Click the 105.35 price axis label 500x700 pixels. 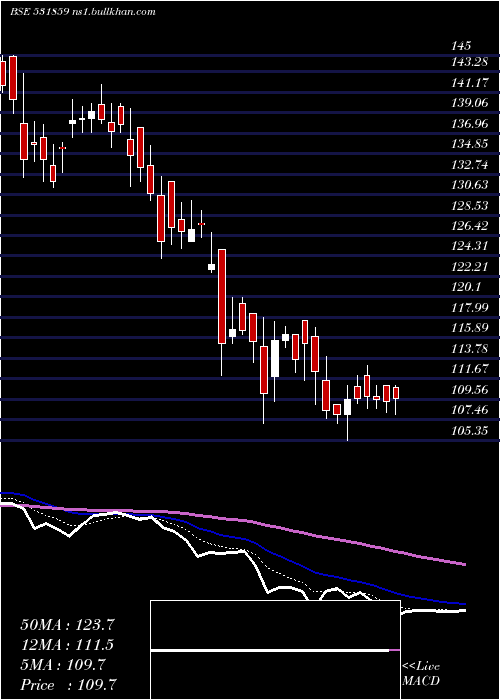tap(470, 431)
